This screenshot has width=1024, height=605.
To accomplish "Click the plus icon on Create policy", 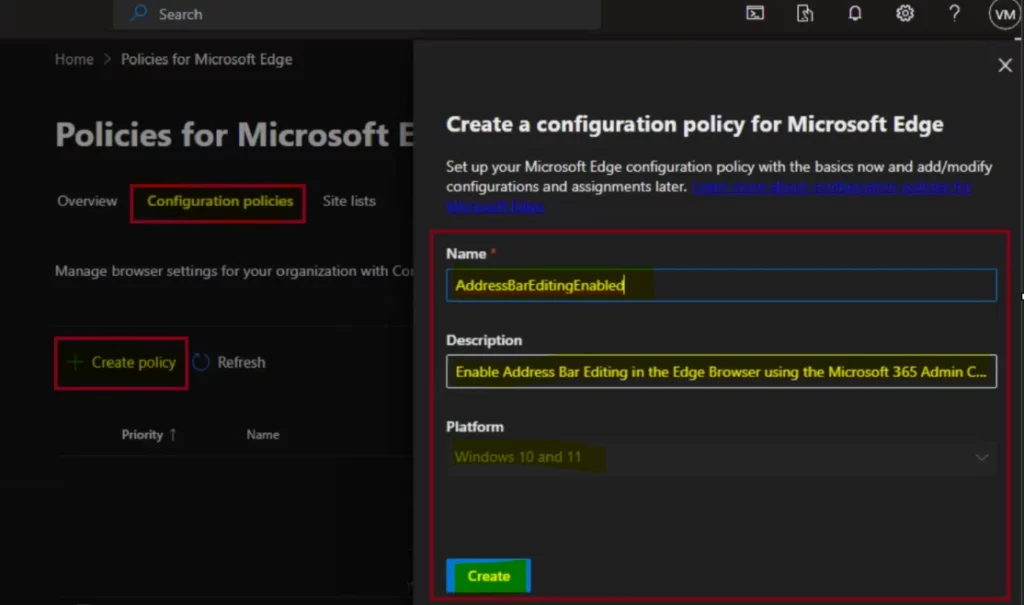I will click(75, 362).
